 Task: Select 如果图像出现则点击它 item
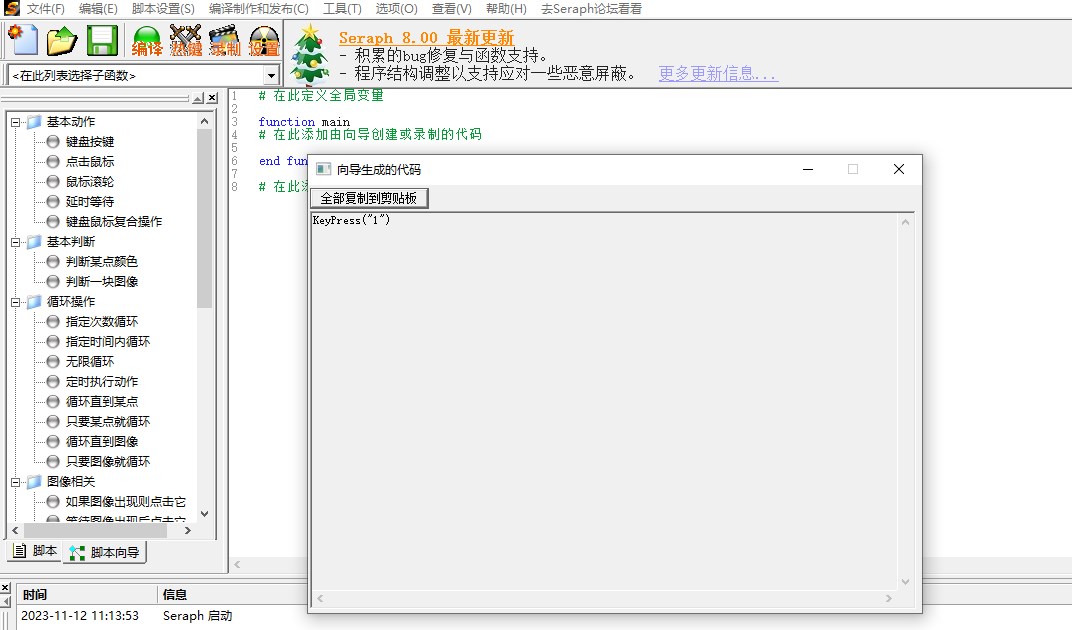click(125, 501)
